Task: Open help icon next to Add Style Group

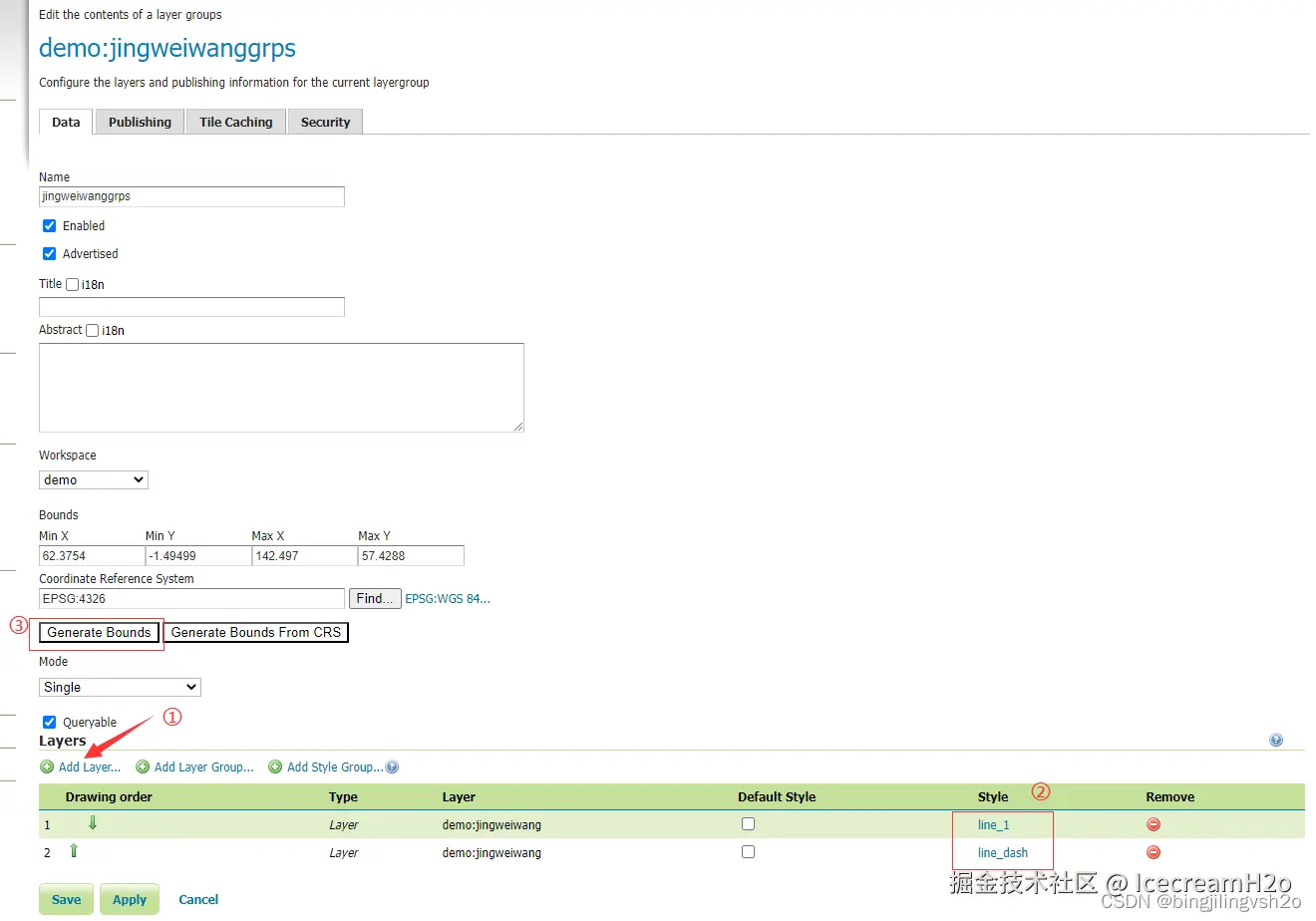Action: [392, 767]
